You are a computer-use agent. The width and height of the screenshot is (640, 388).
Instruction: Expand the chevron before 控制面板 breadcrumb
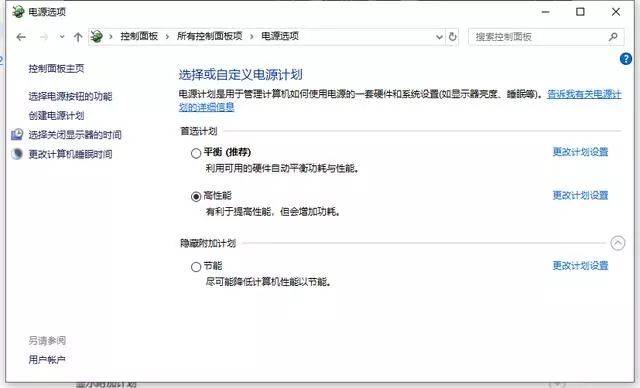click(x=111, y=37)
